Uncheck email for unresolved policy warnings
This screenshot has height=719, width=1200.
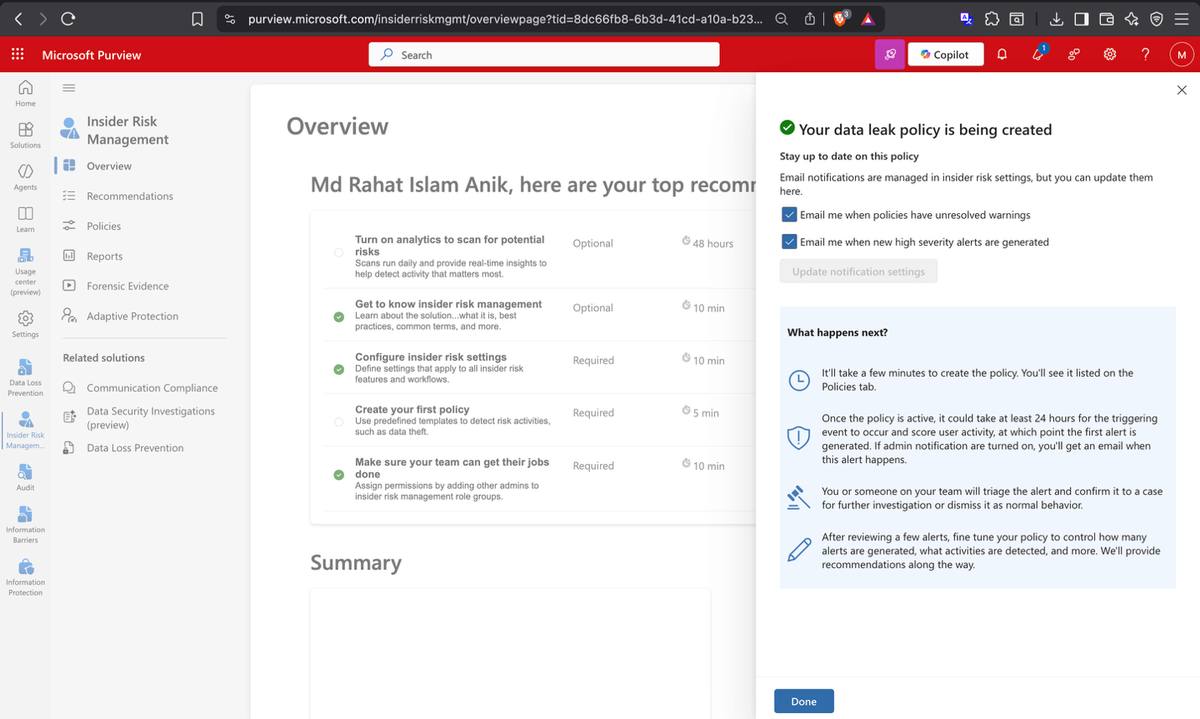point(789,214)
